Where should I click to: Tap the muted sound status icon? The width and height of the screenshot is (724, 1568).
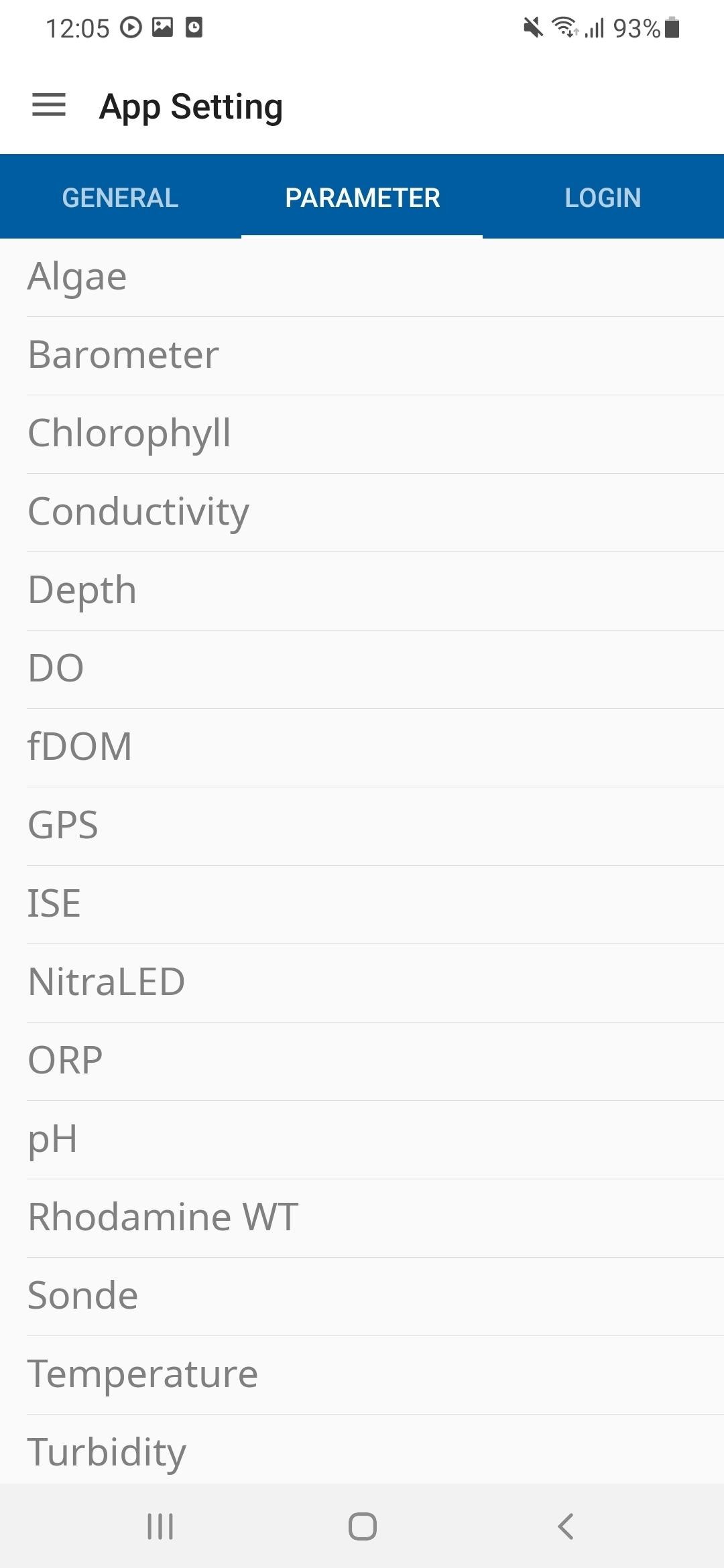[533, 27]
